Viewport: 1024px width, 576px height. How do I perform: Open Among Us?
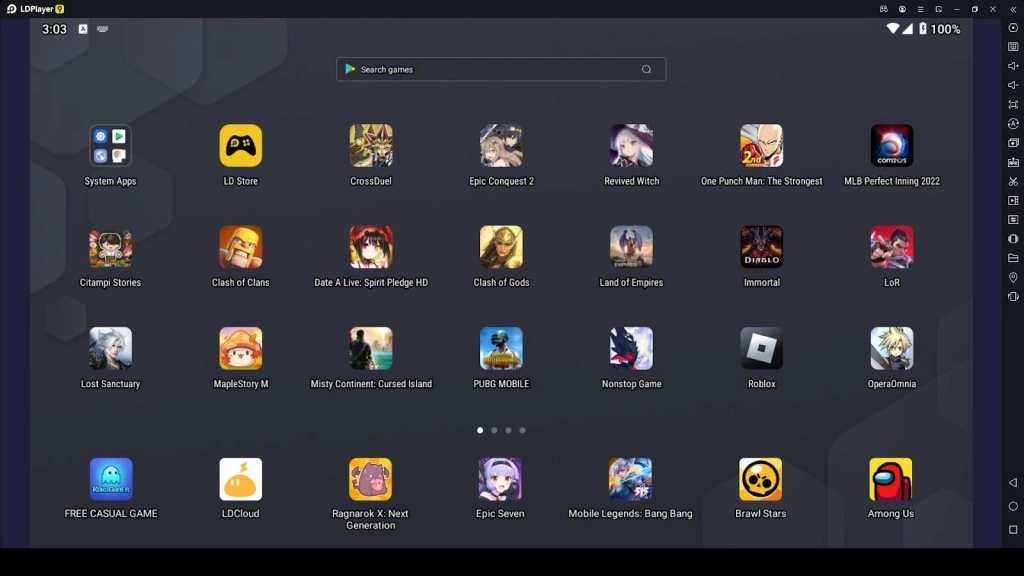pyautogui.click(x=890, y=478)
